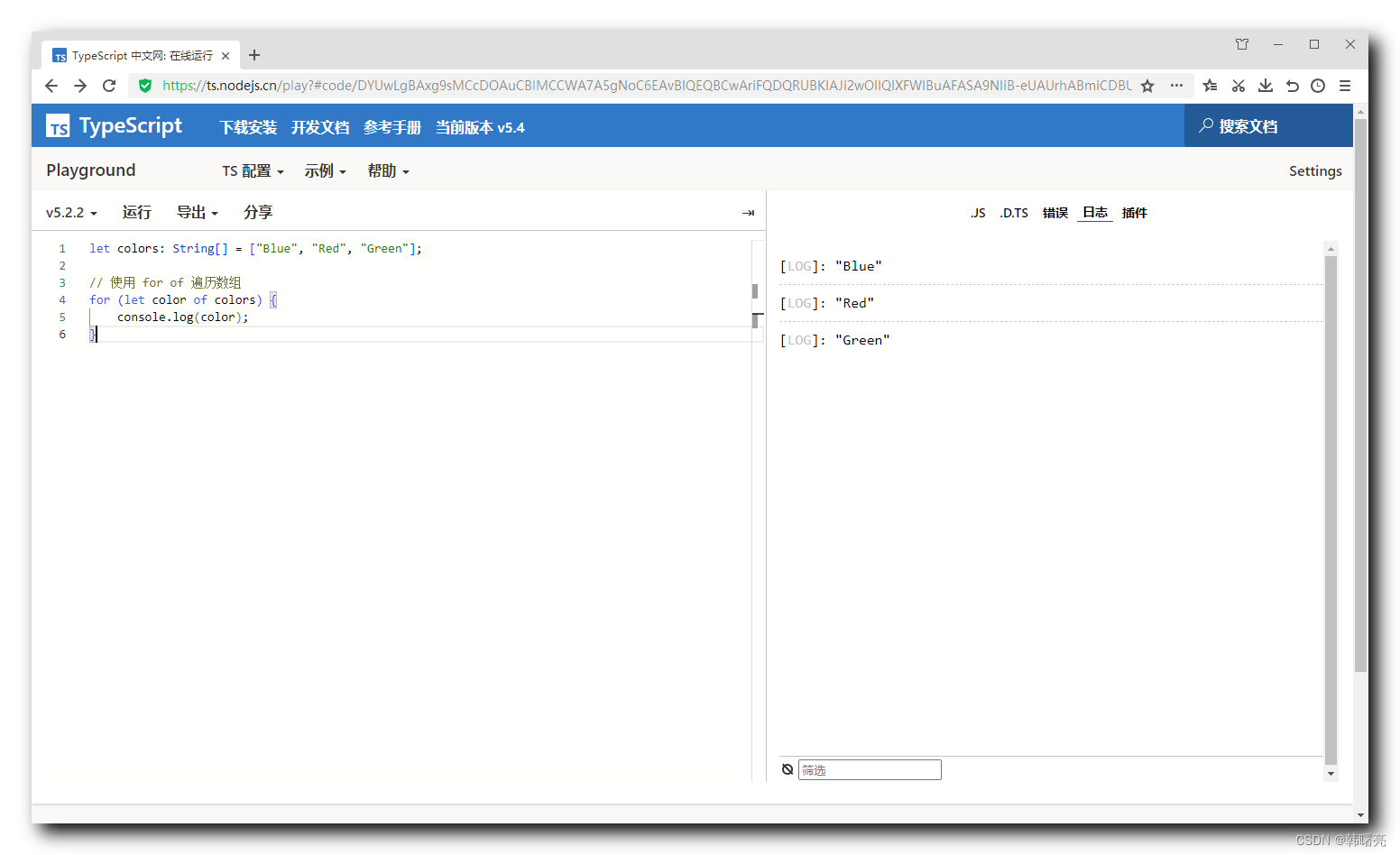This screenshot has width=1400, height=855.
Task: Click the TypeScript logo
Action: 114,126
